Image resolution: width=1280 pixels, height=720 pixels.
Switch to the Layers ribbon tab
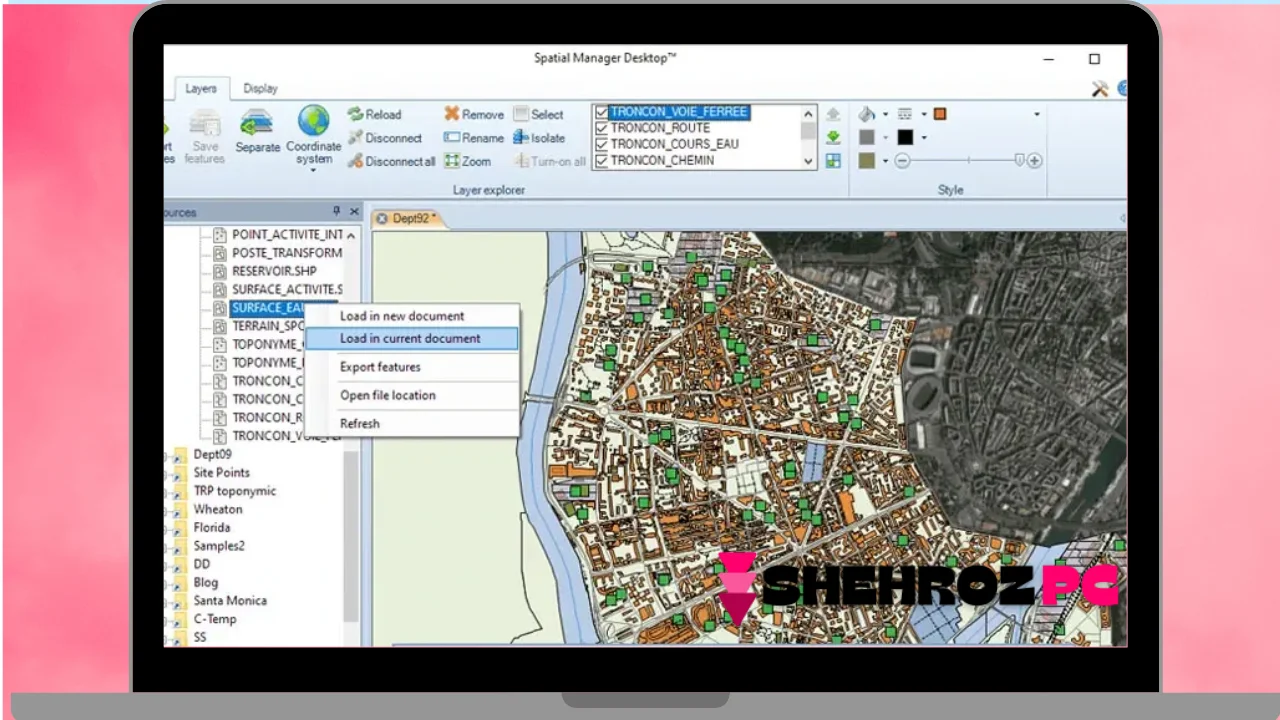[201, 88]
